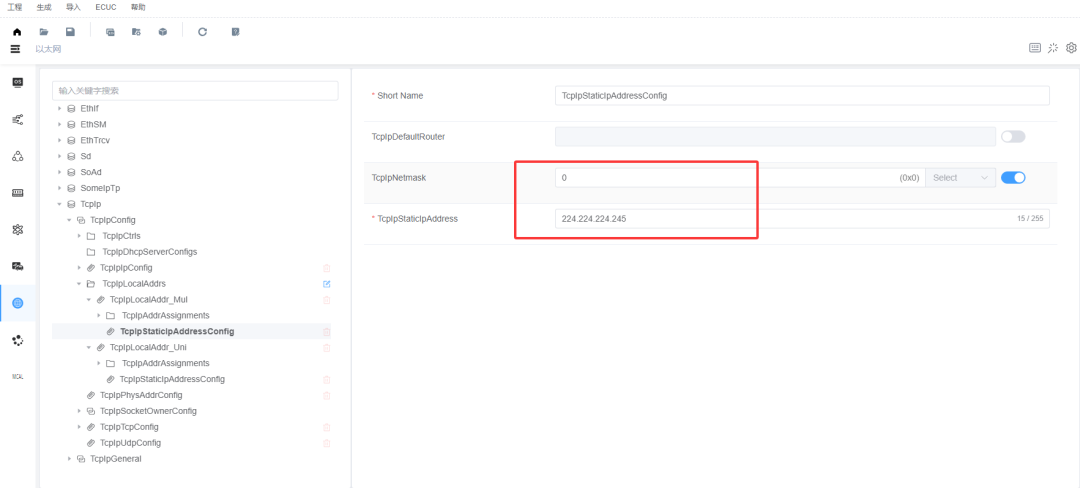Click delete icon on TcpIpLocalAddr_Mul row
This screenshot has width=1080, height=488.
[x=326, y=299]
